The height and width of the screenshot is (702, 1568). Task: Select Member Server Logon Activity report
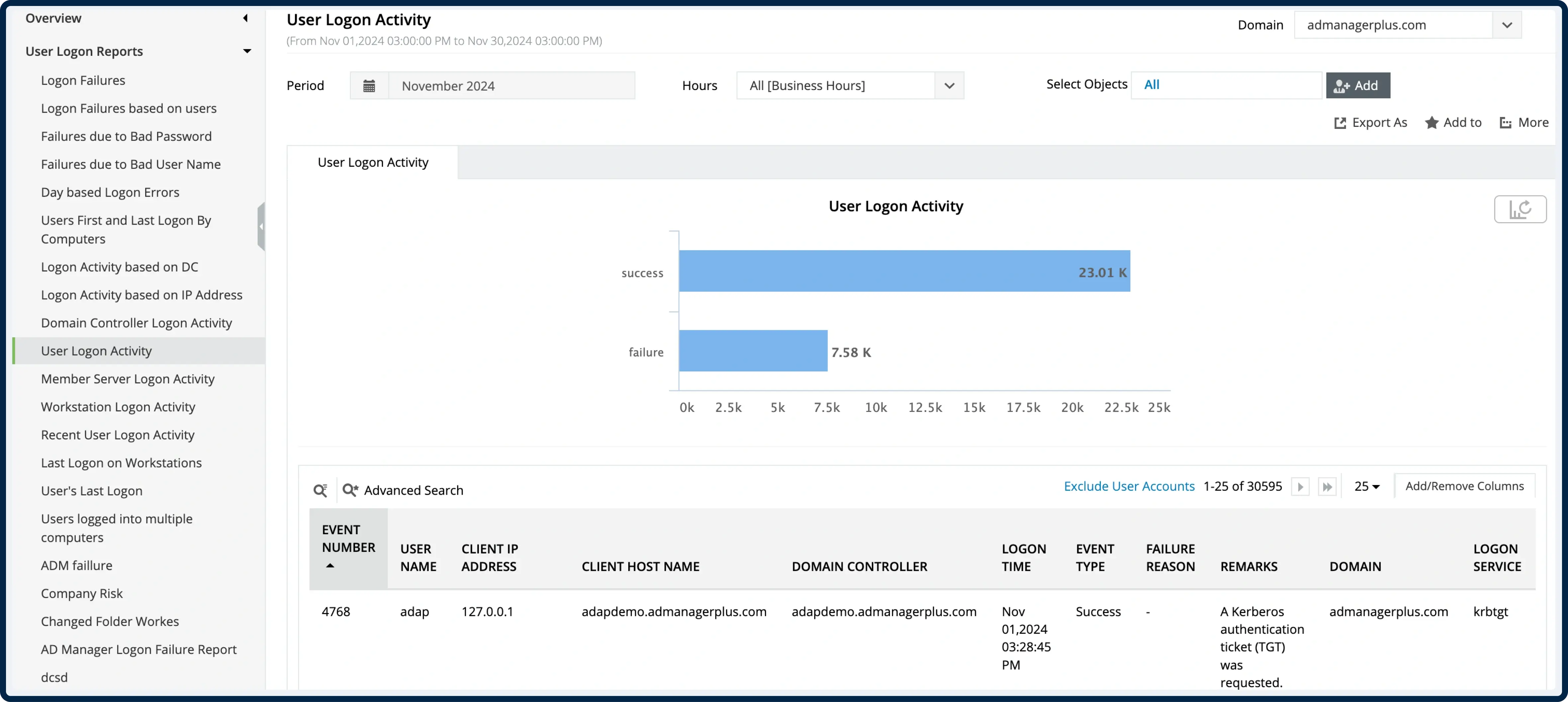pyautogui.click(x=127, y=379)
